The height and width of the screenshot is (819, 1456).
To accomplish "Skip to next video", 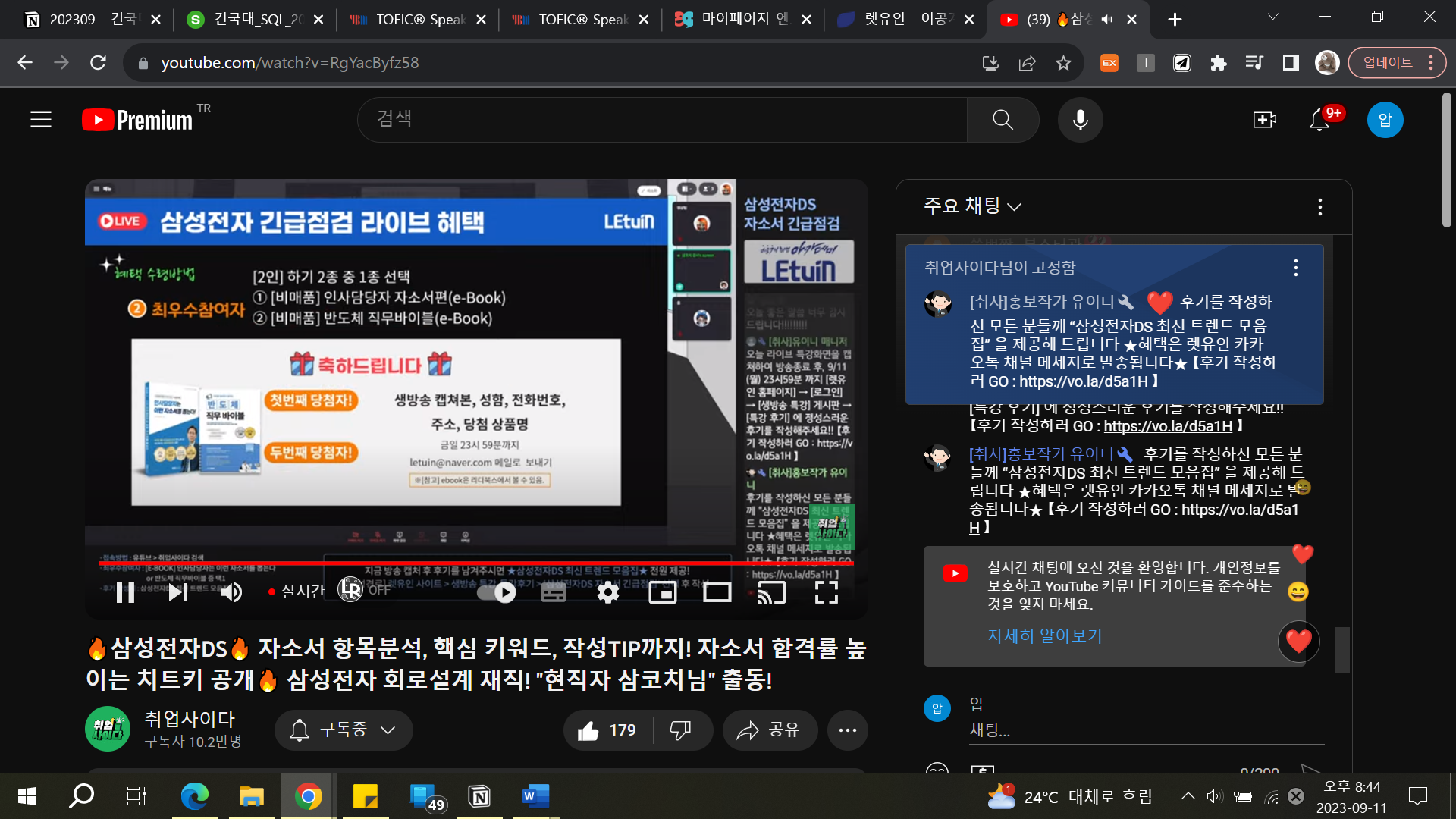I will [178, 592].
